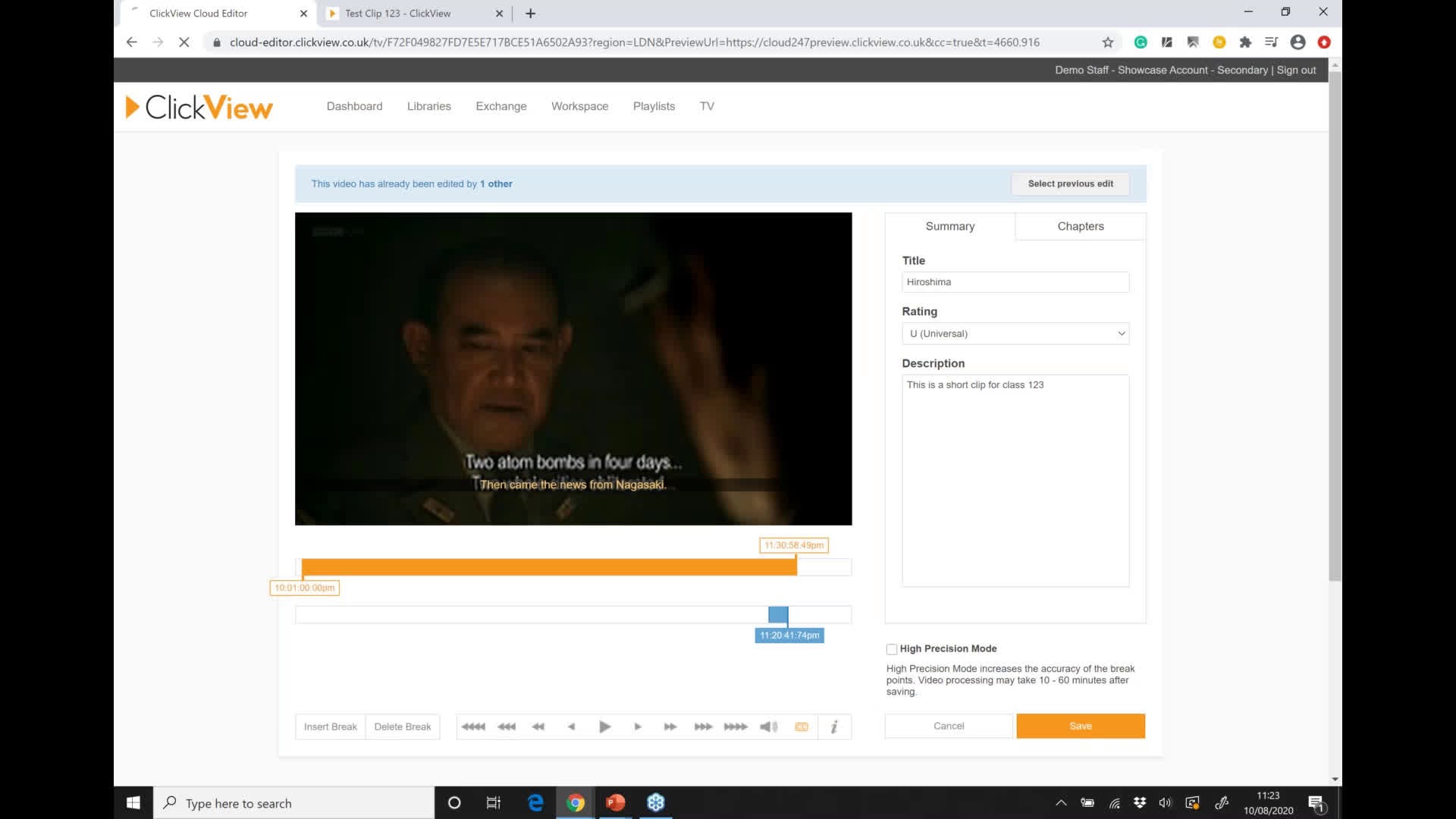Viewport: 1456px width, 819px height.
Task: Step back with single left arrow
Action: (x=571, y=726)
